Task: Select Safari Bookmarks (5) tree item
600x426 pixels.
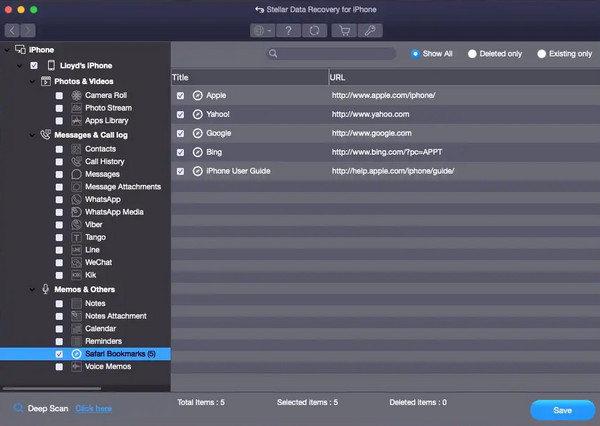Action: pyautogui.click(x=85, y=354)
